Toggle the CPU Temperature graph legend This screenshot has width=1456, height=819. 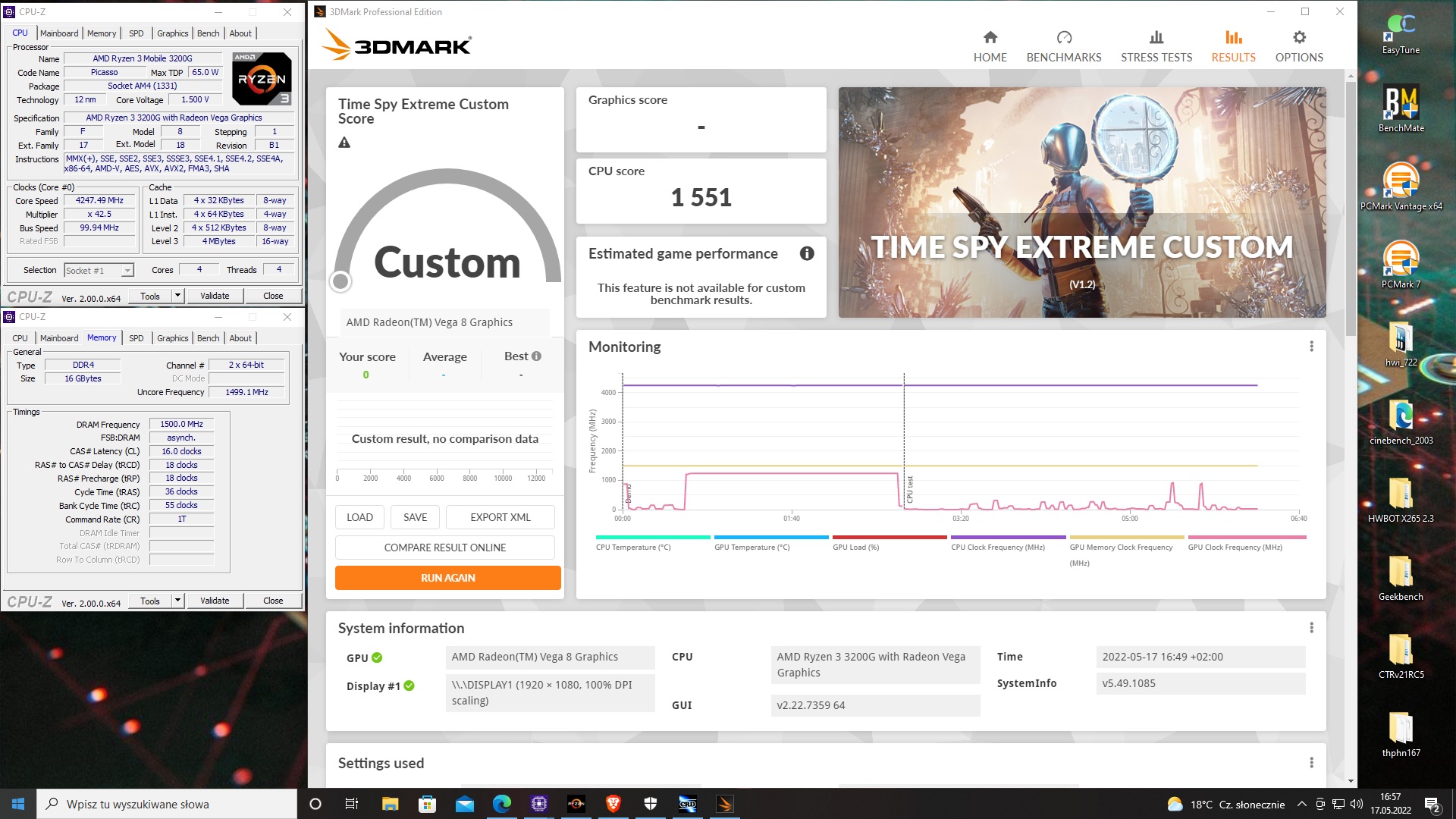tap(652, 543)
